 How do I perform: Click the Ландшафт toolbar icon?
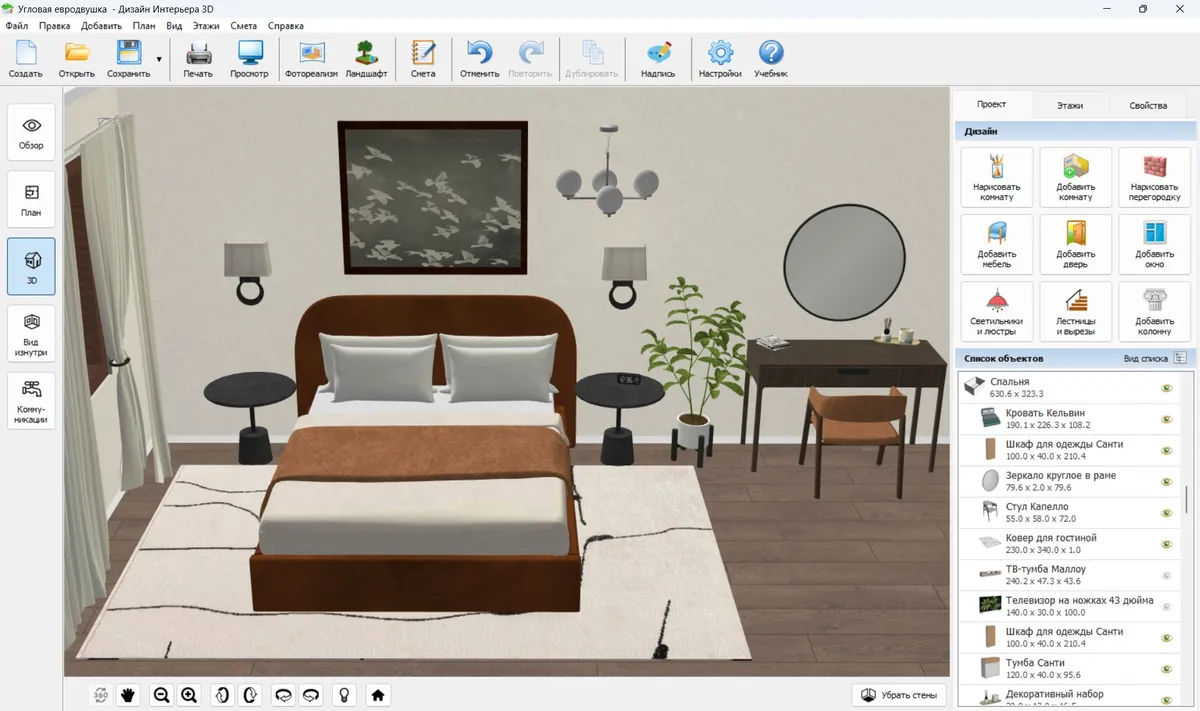(x=366, y=59)
